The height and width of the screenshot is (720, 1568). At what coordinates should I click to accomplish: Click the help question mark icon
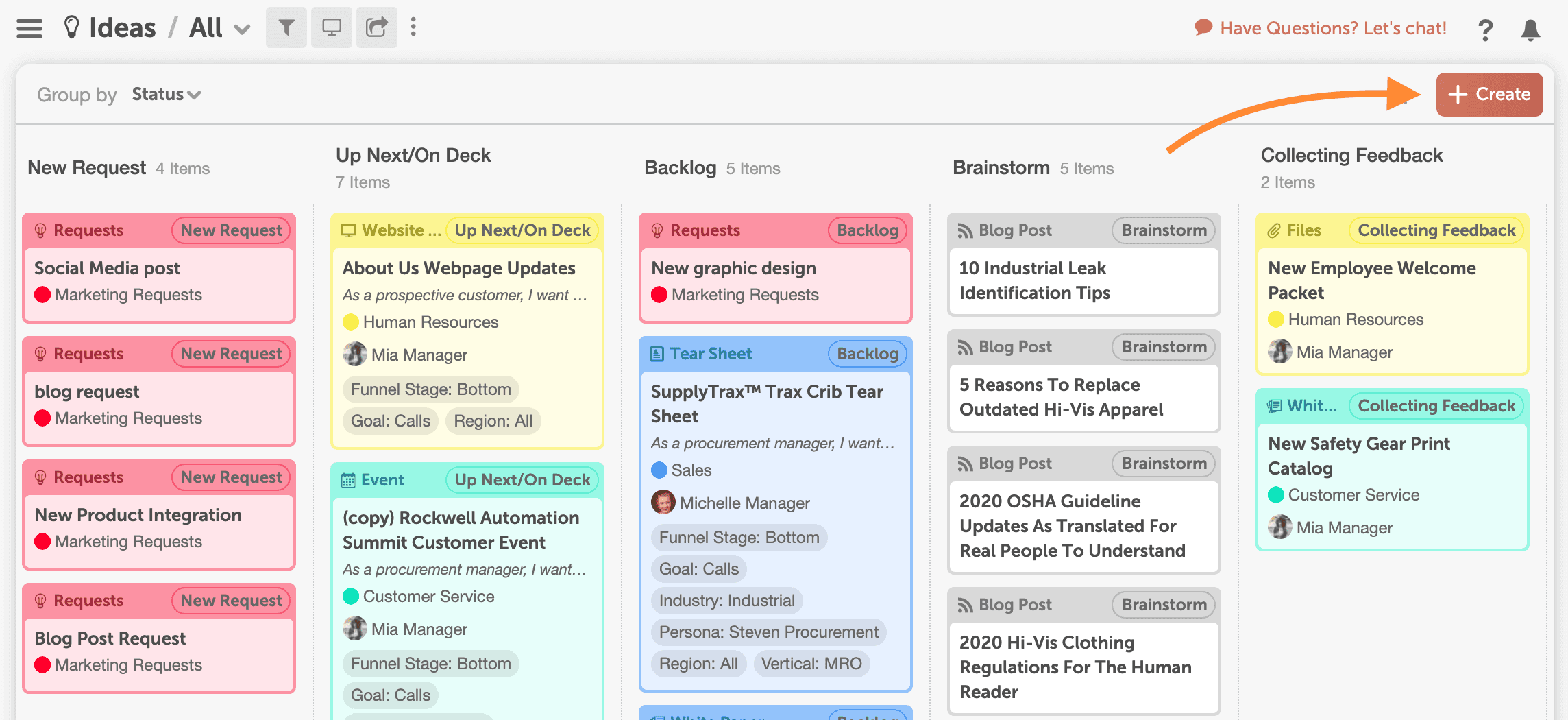click(x=1485, y=29)
